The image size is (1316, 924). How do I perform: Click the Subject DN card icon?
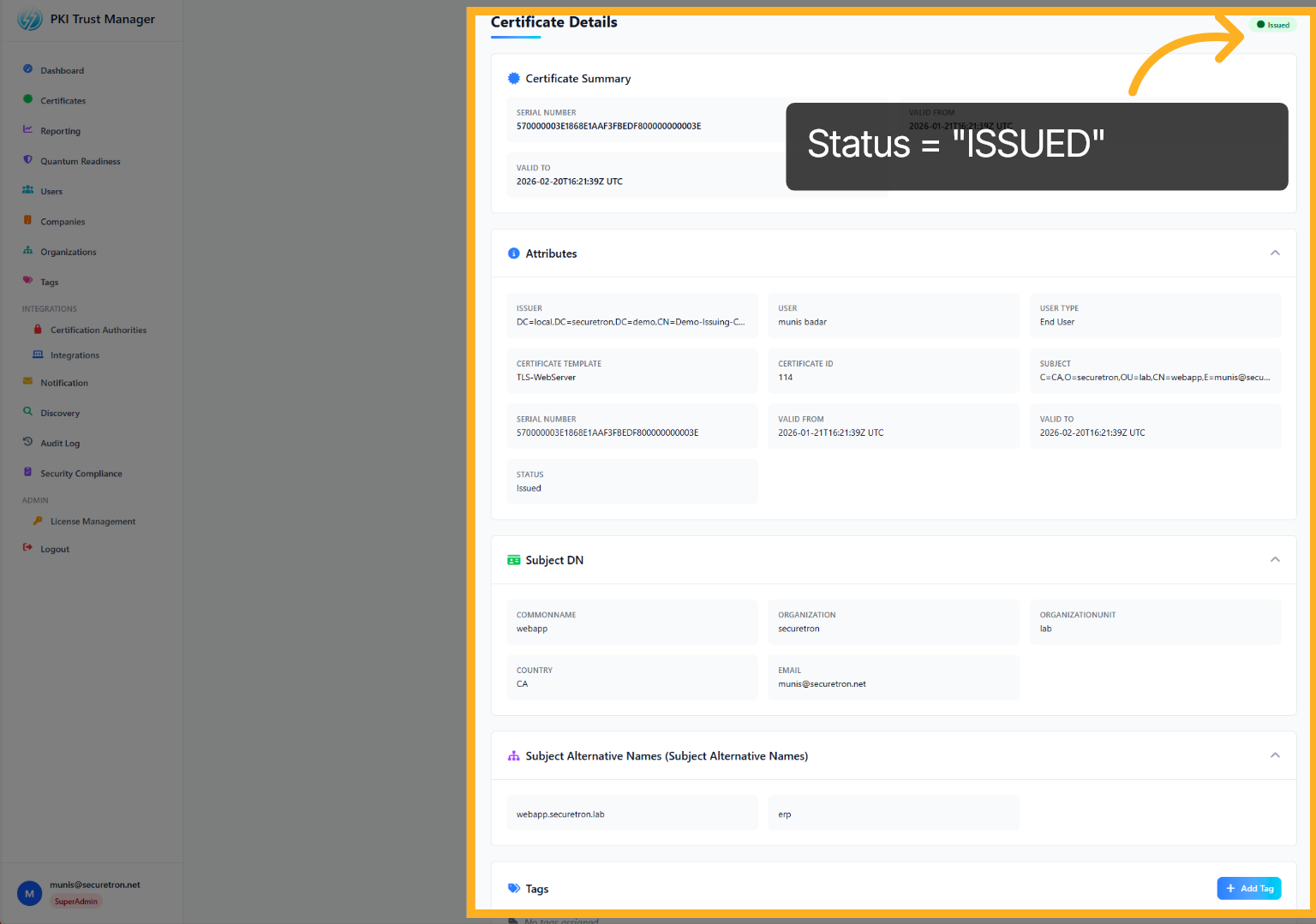[x=514, y=560]
